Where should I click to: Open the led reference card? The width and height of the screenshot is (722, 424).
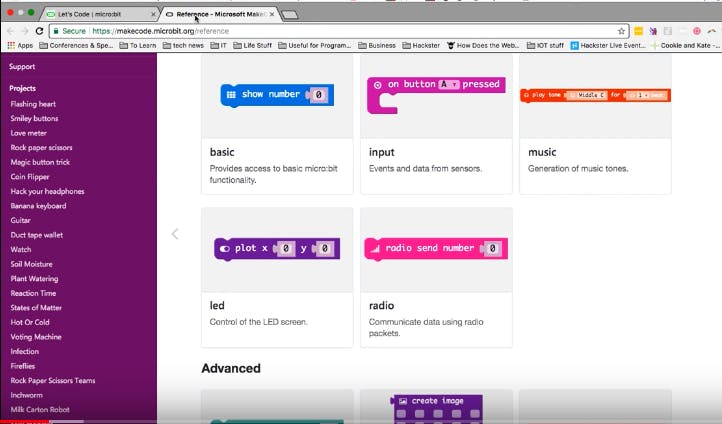pyautogui.click(x=277, y=277)
